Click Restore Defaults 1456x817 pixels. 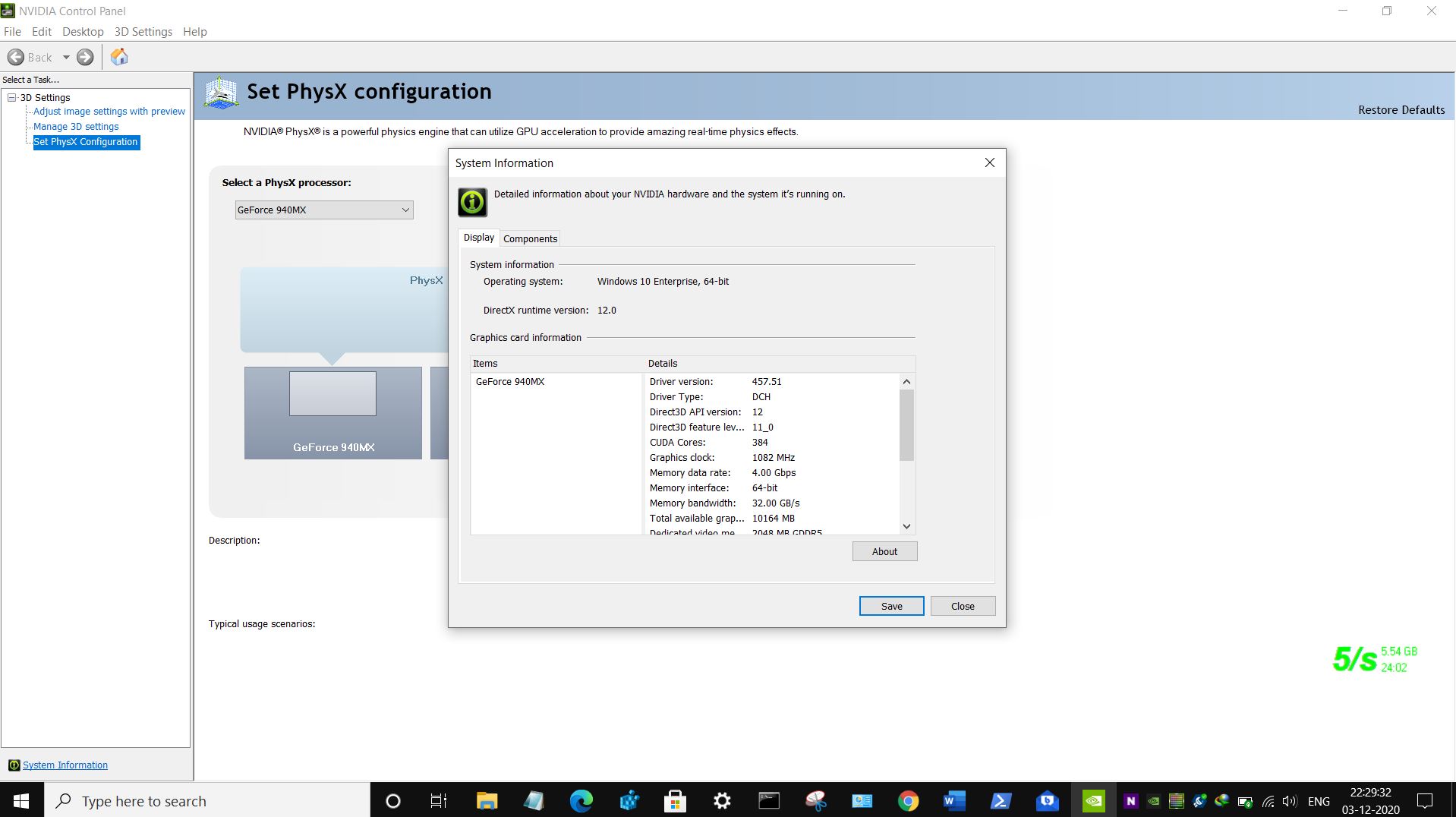1401,109
